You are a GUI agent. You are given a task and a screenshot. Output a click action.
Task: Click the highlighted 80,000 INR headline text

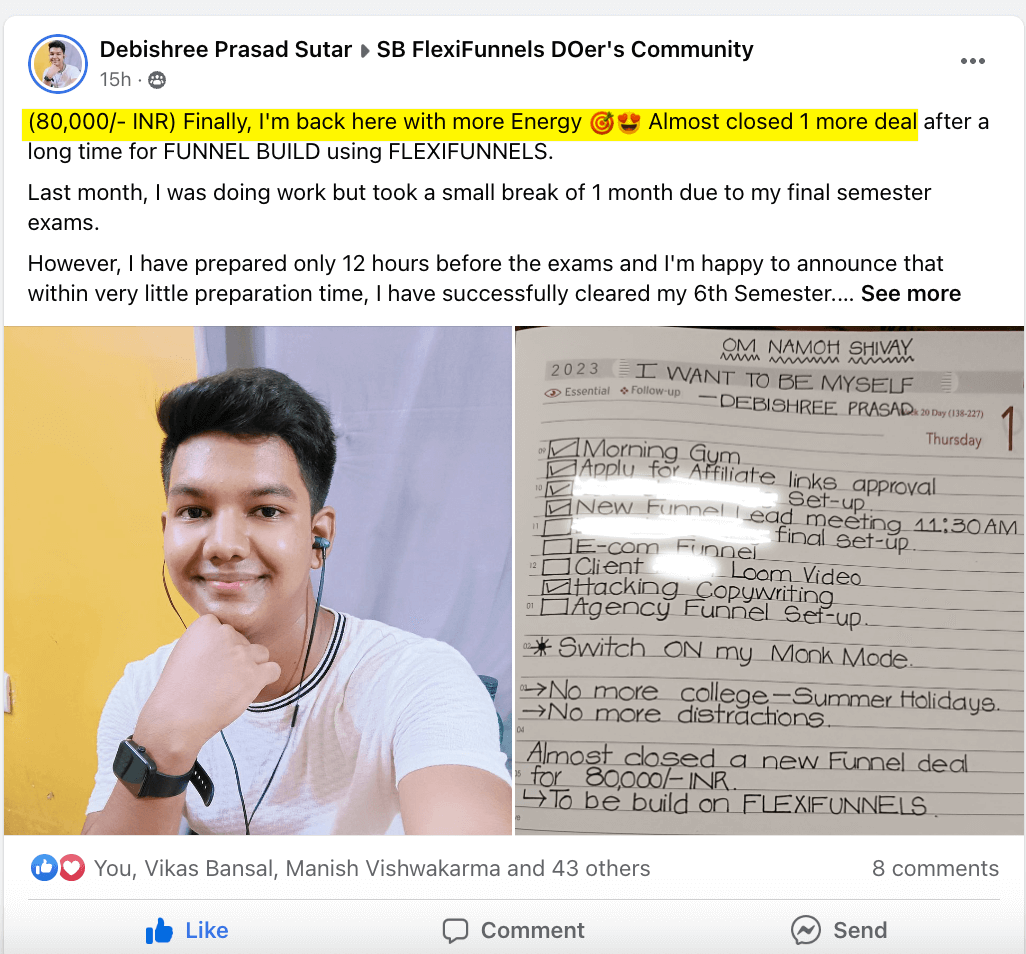(x=470, y=122)
